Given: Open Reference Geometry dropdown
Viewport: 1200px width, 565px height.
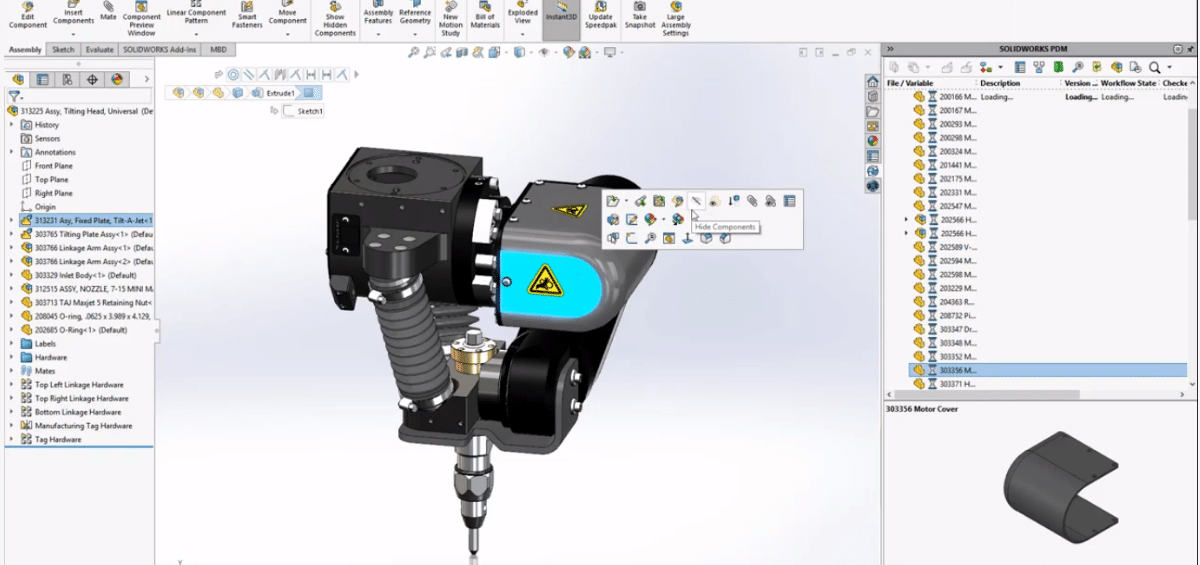Looking at the screenshot, I should 414,34.
